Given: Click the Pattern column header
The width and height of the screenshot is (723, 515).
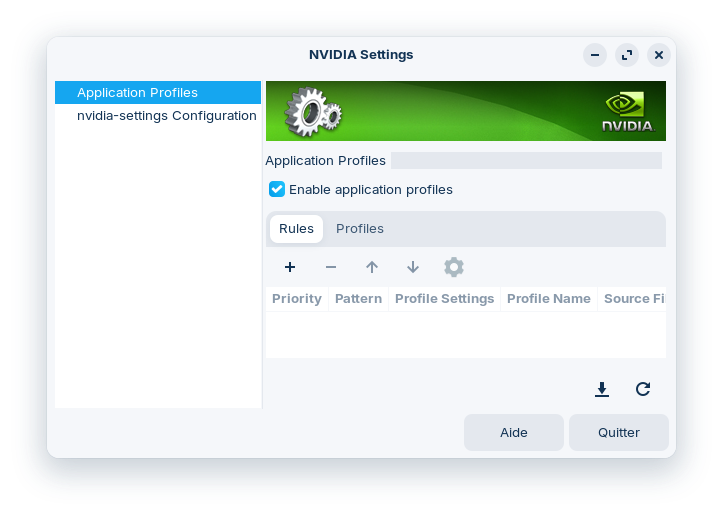Looking at the screenshot, I should coord(358,299).
